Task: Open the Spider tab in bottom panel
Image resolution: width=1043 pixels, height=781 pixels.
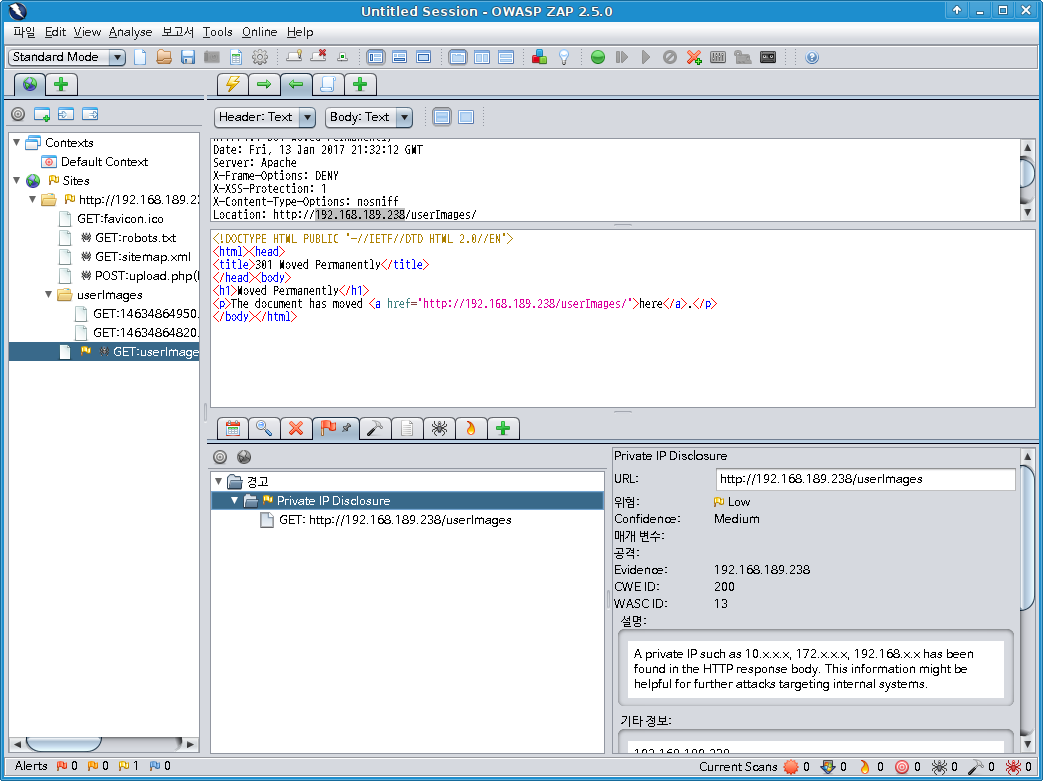Action: 439,428
